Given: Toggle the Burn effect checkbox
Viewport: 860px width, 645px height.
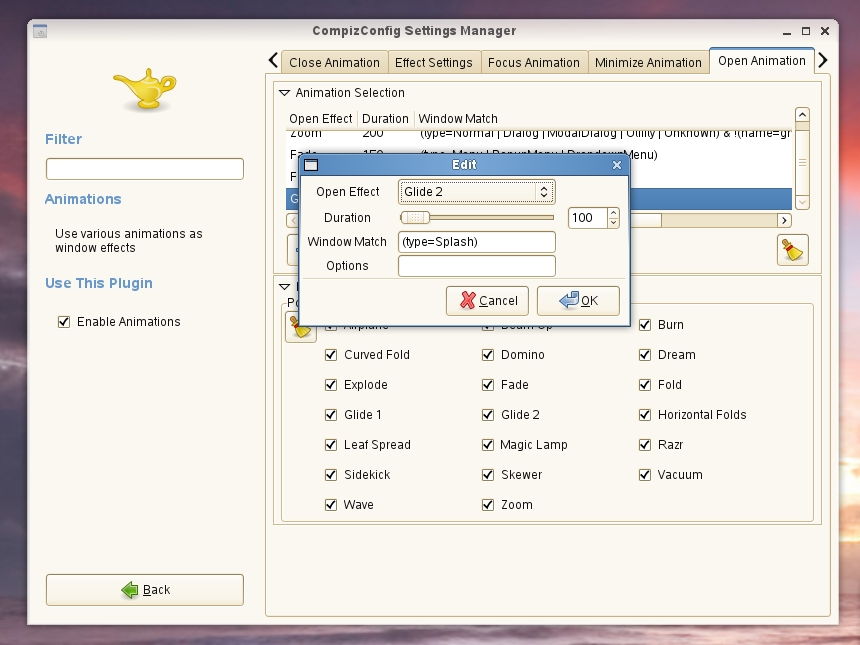Looking at the screenshot, I should click(644, 325).
